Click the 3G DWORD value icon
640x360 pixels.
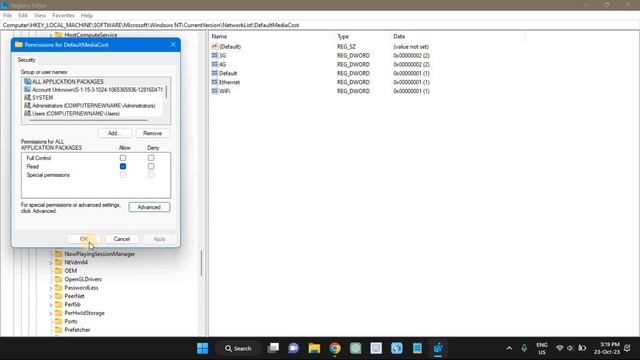pyautogui.click(x=215, y=55)
